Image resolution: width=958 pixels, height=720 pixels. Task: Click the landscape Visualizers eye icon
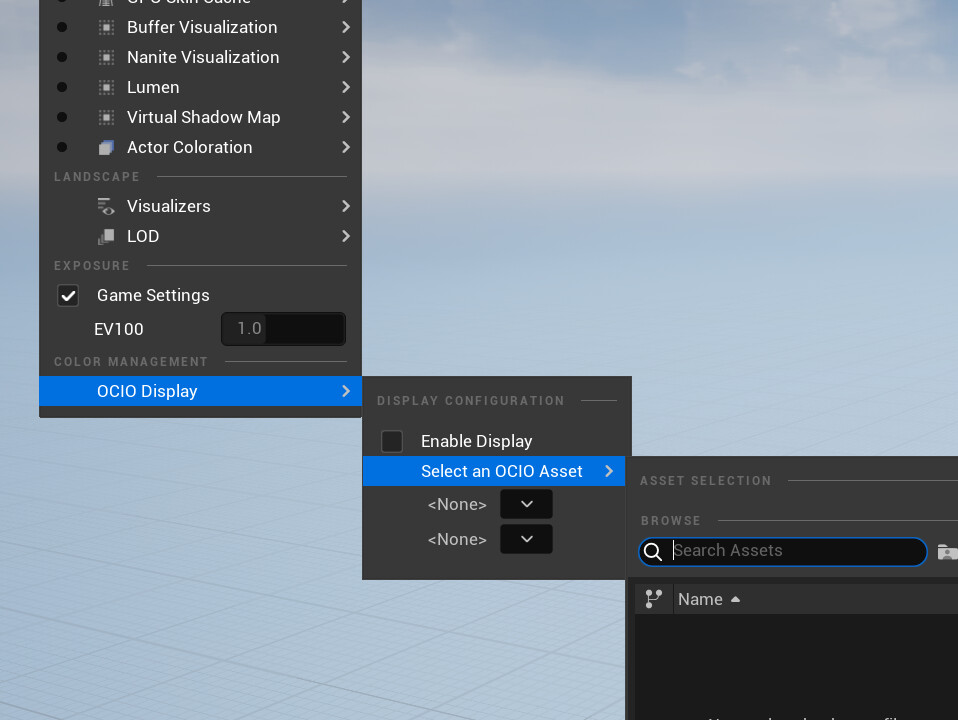106,207
